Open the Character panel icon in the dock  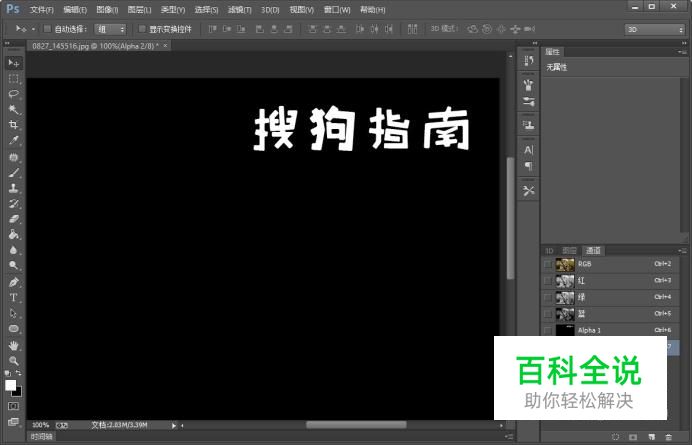(x=528, y=150)
